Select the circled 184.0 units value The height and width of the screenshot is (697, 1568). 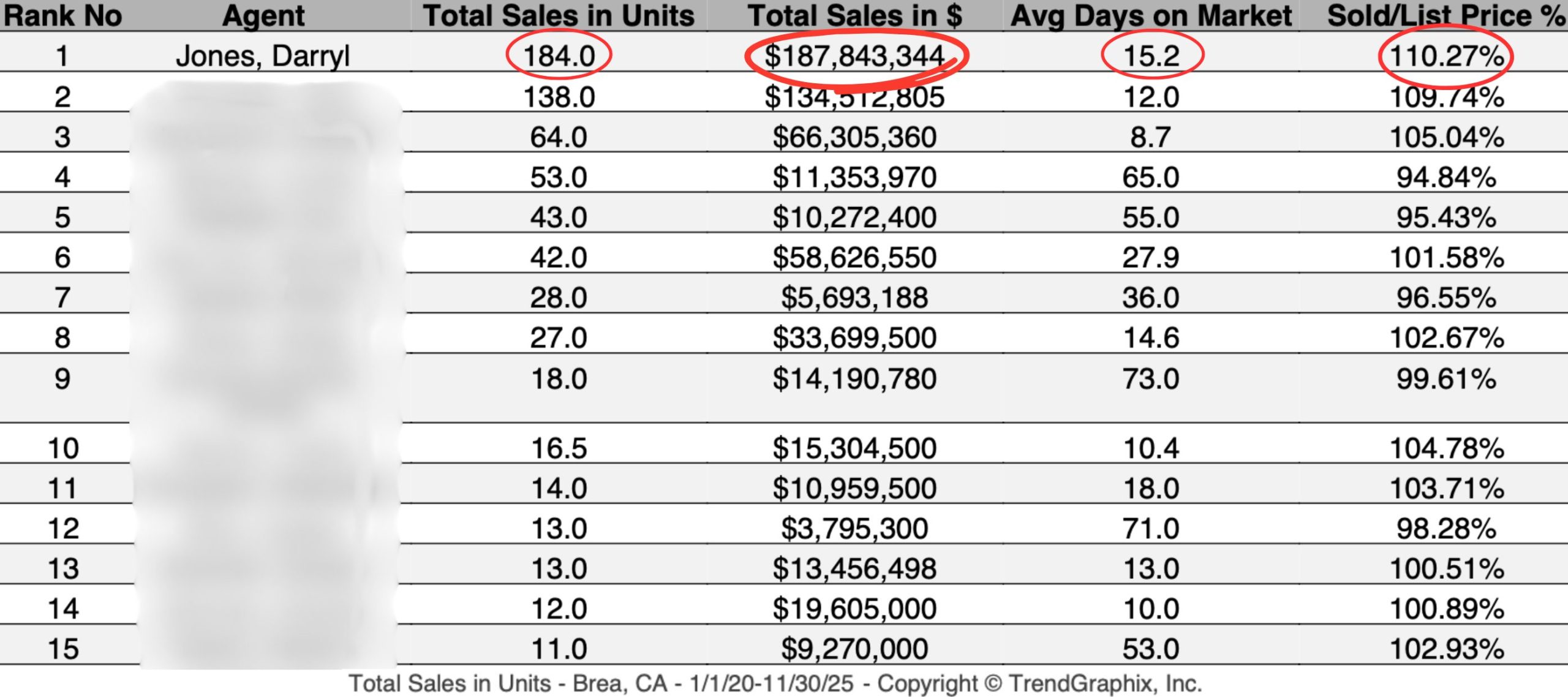point(559,56)
